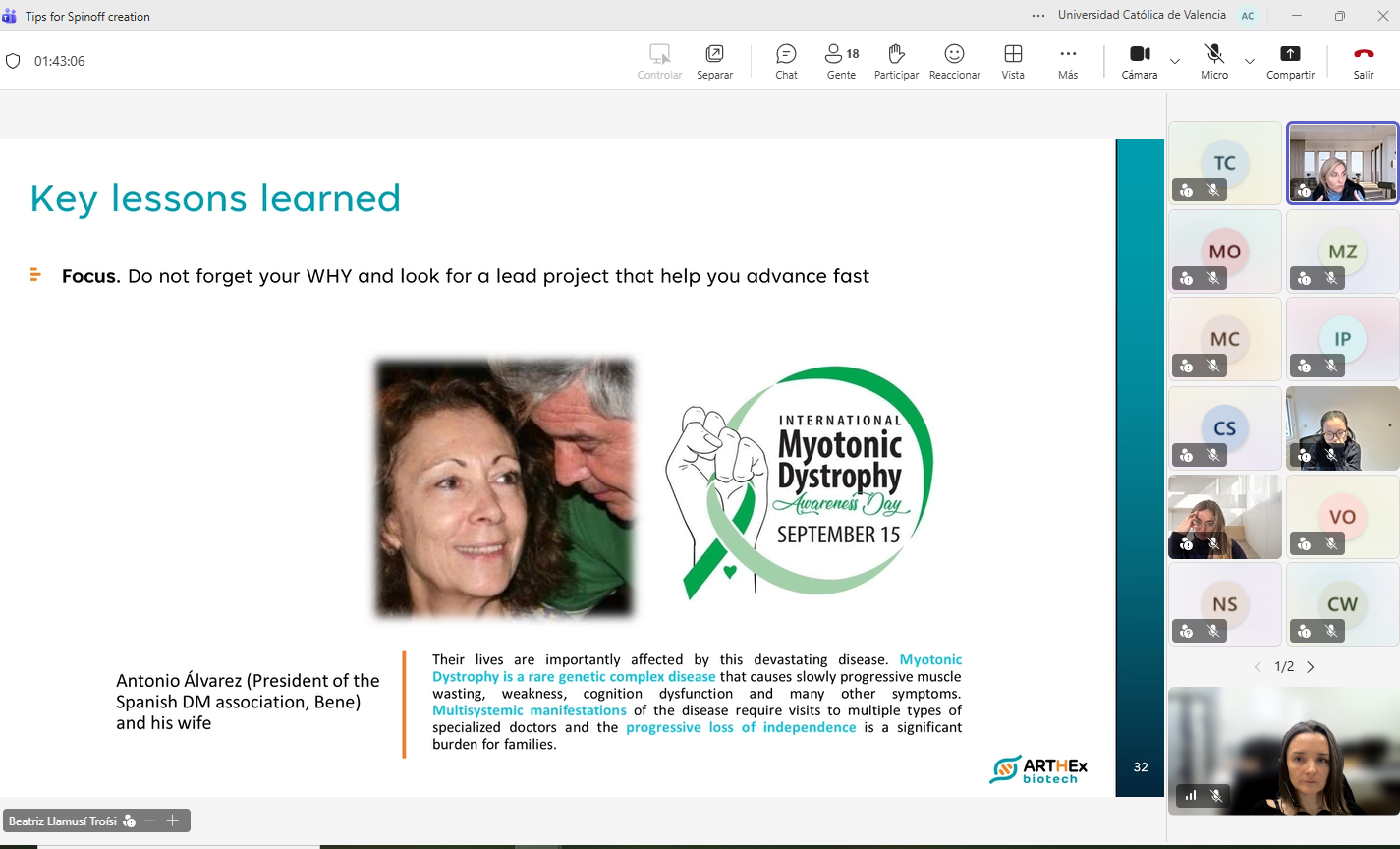Screen dimensions: 1400x849
Task: Open the Chat panel
Action: pyautogui.click(x=786, y=61)
